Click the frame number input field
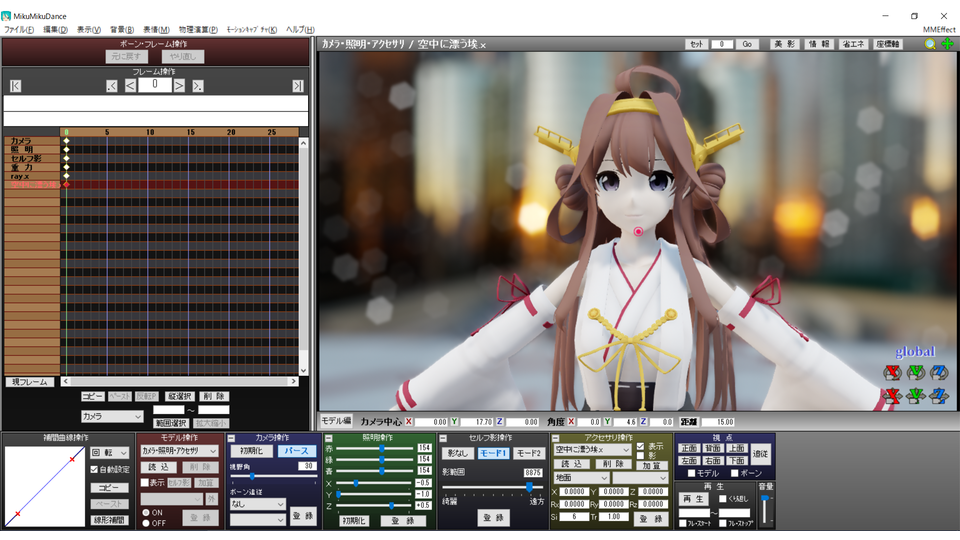This screenshot has height=540, width=960. 154,85
